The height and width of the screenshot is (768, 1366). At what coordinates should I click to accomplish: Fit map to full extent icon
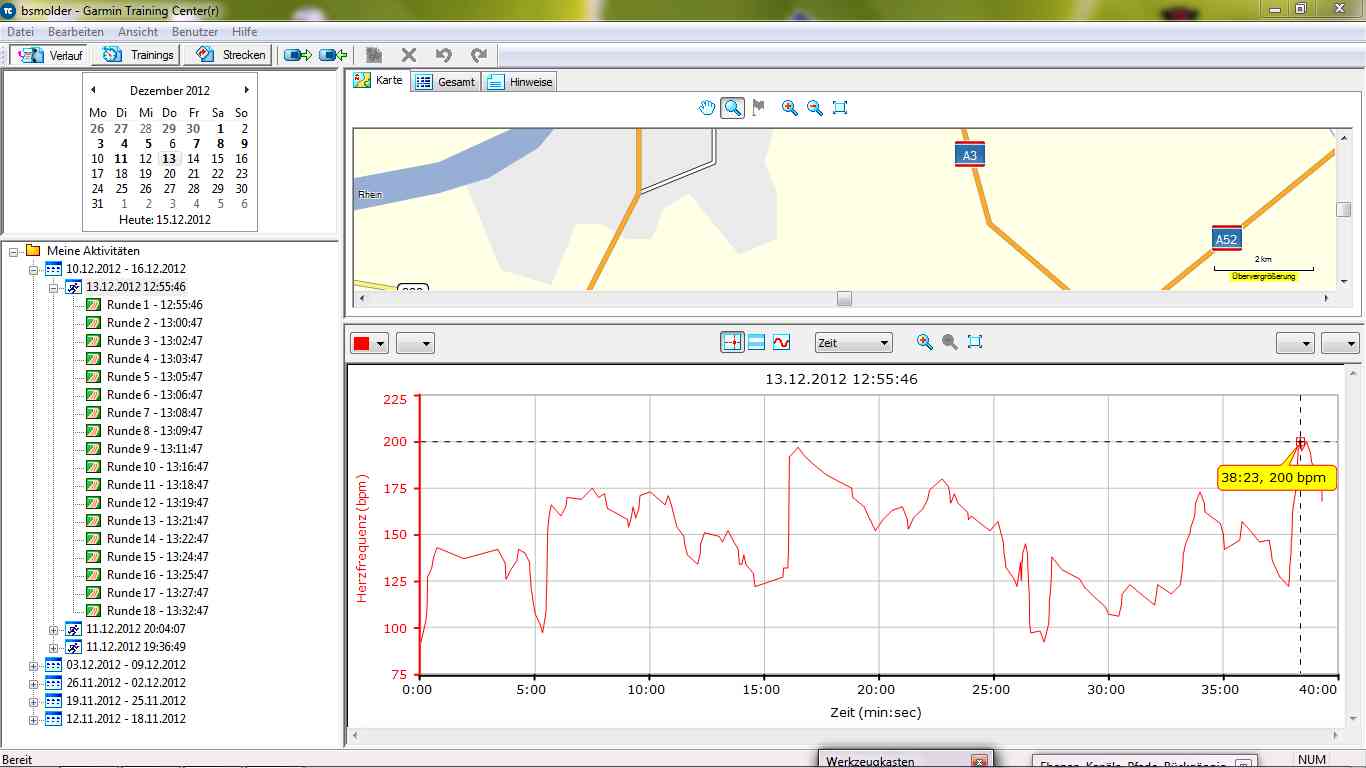(840, 108)
